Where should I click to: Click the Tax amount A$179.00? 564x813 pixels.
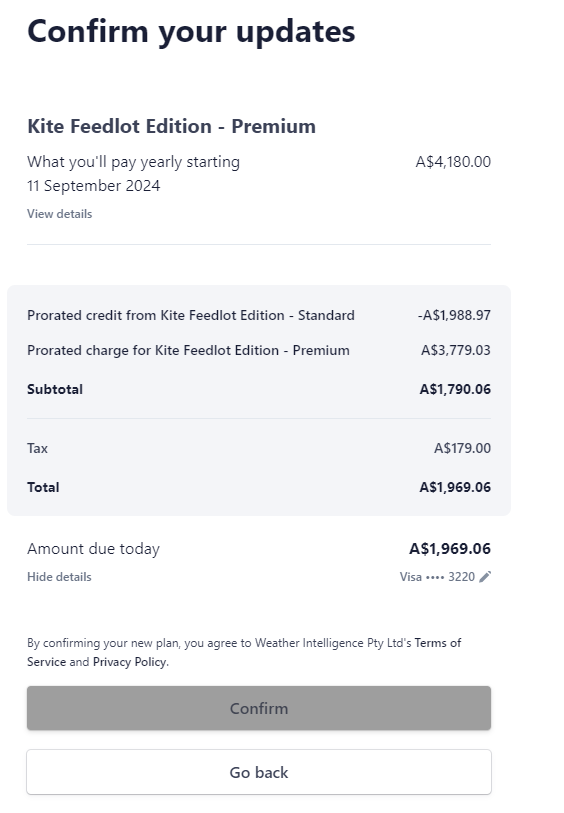click(462, 448)
